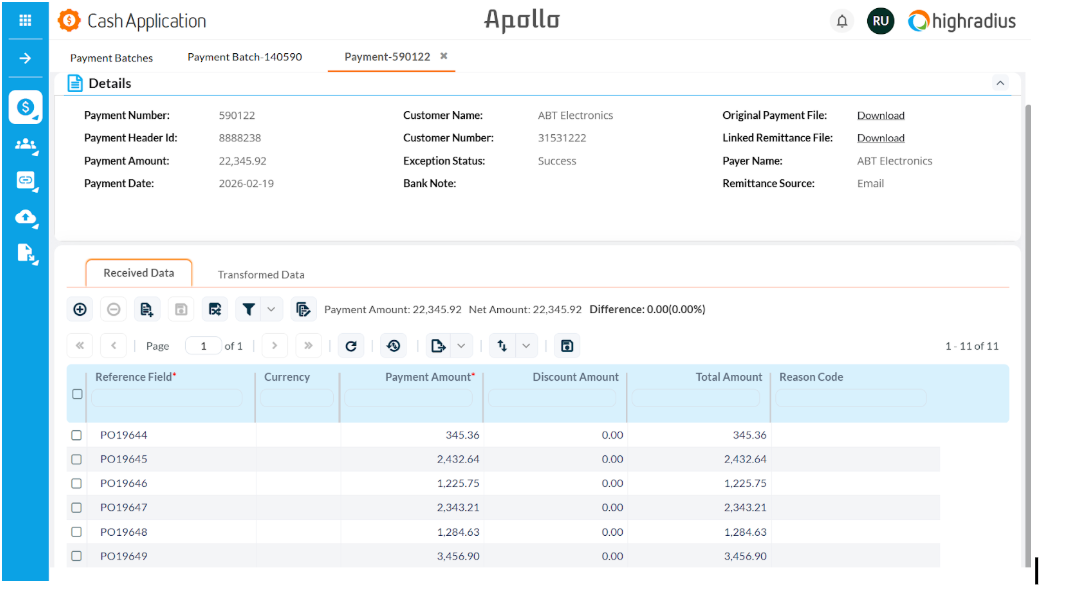Expand the sidebar with the arrow icon
Image resolution: width=1078 pixels, height=589 pixels.
[x=25, y=58]
